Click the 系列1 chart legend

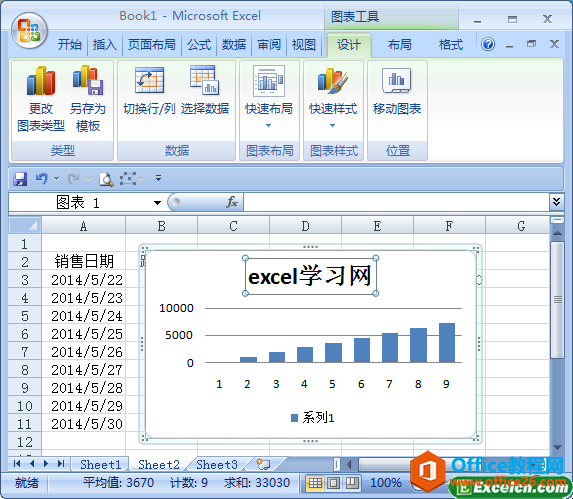coord(313,418)
